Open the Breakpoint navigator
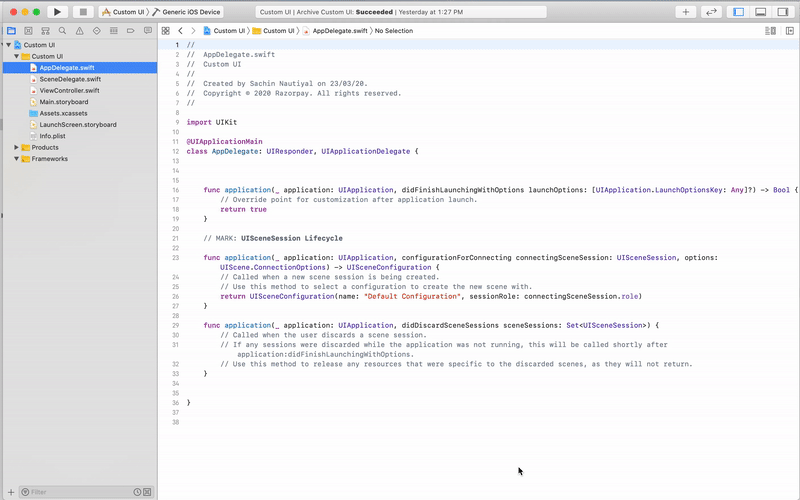This screenshot has width=800, height=500. click(x=131, y=31)
